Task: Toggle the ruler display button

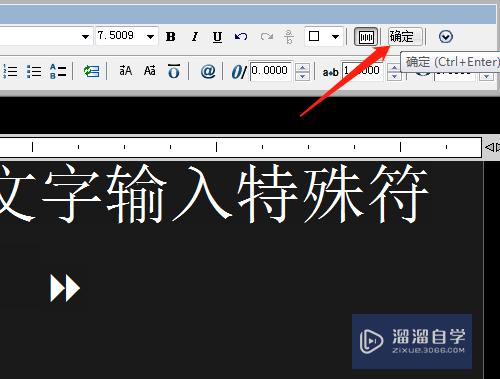Action: point(366,37)
